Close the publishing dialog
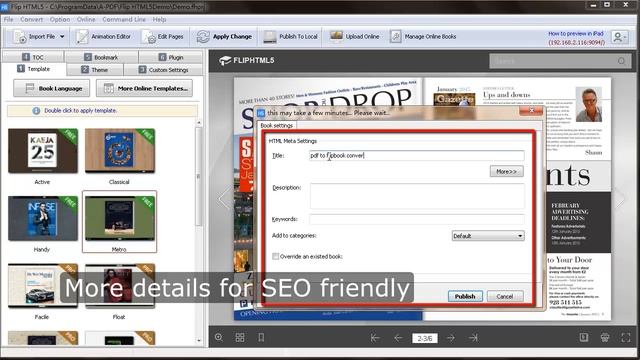 [531, 111]
